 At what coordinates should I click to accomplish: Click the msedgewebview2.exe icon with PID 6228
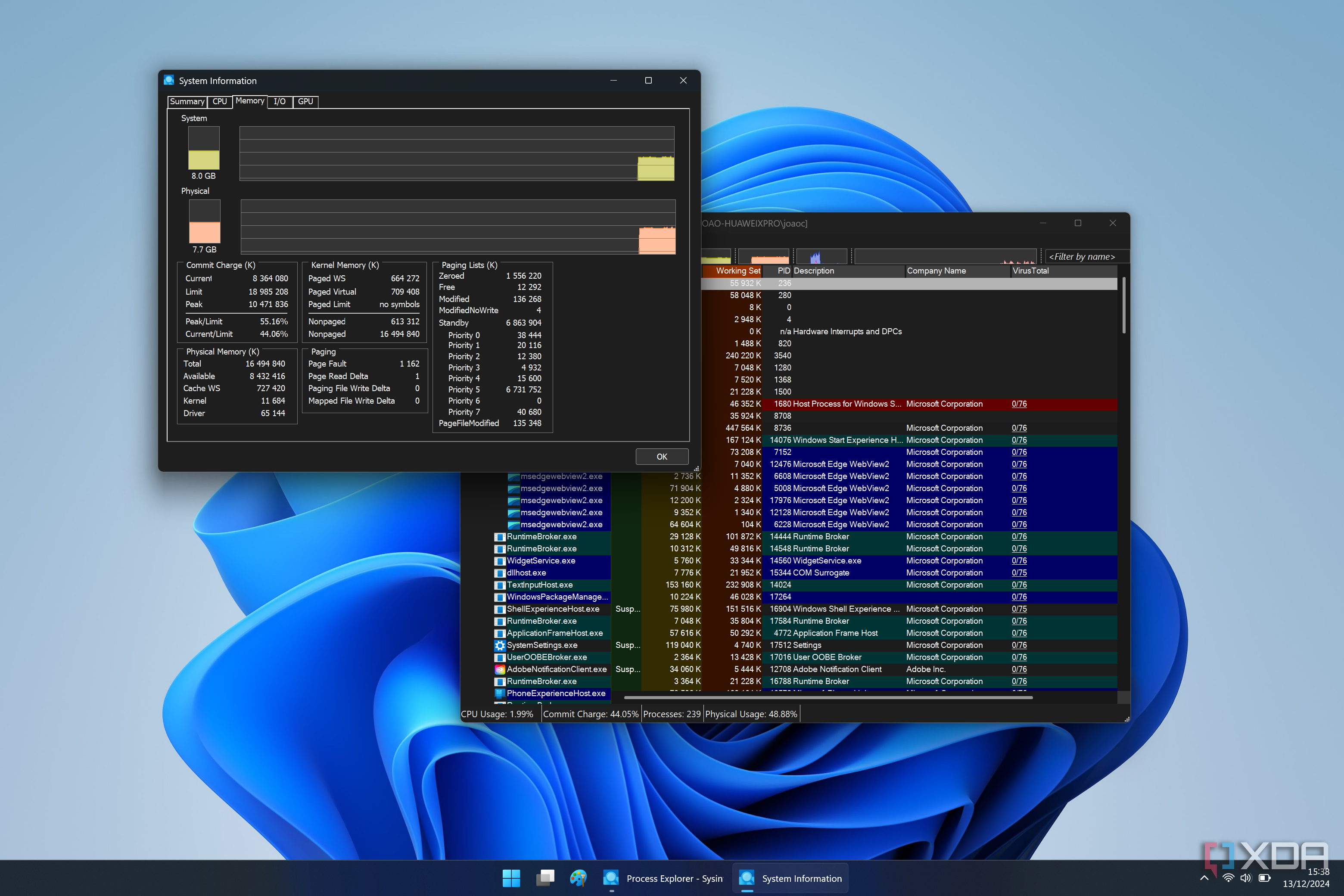[513, 525]
